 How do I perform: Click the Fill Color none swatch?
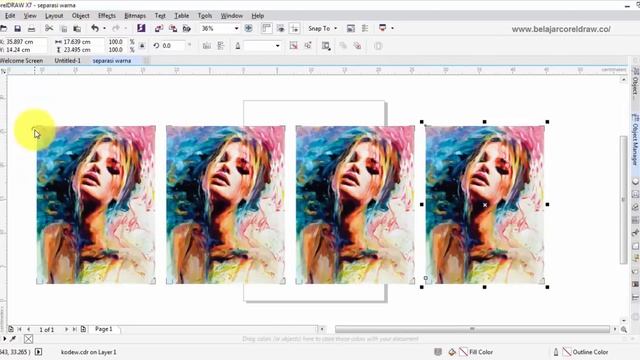pyautogui.click(x=463, y=352)
